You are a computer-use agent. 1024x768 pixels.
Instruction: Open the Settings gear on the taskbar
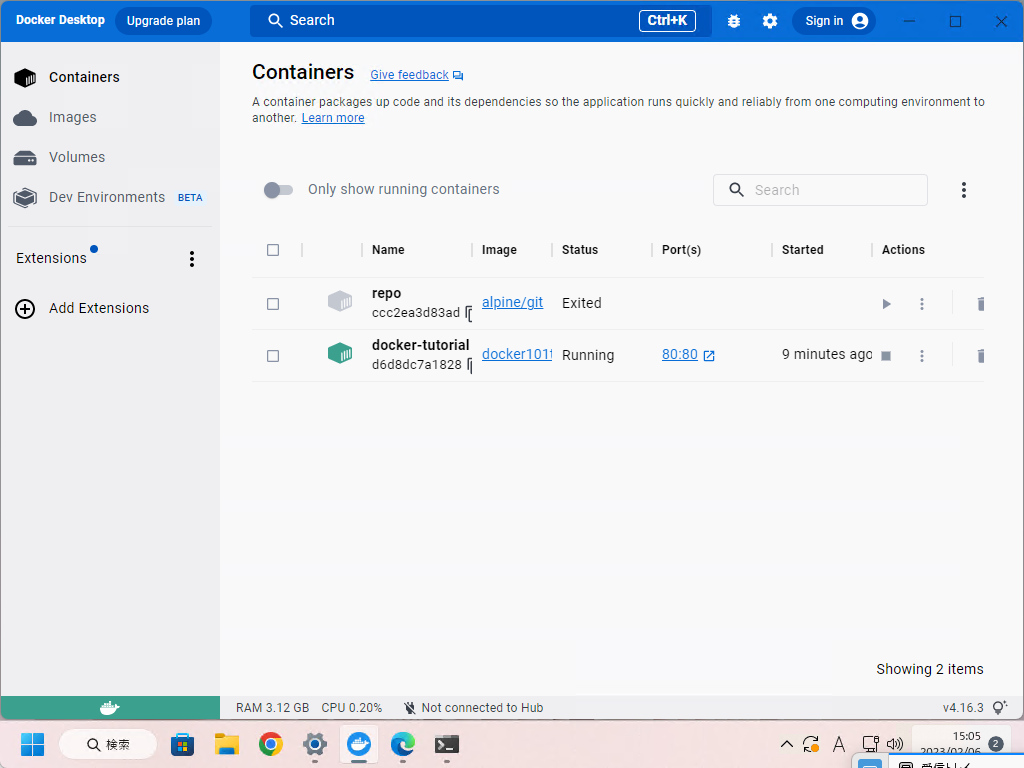tap(315, 744)
